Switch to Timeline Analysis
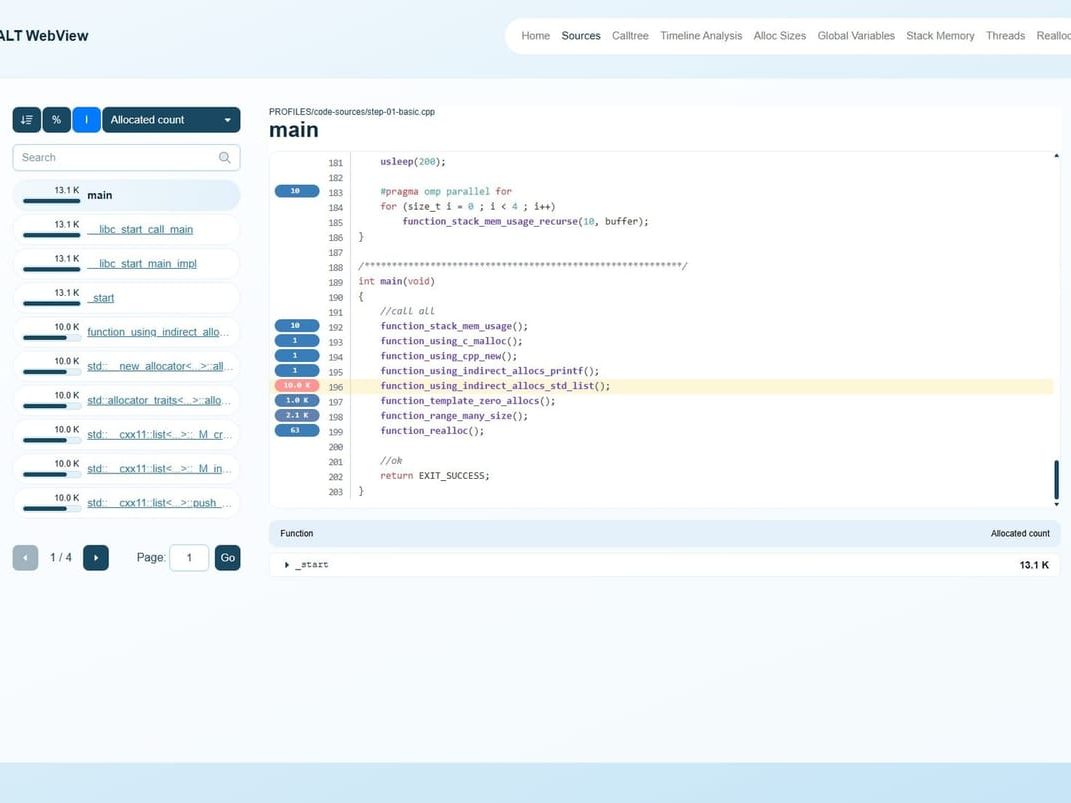 700,35
